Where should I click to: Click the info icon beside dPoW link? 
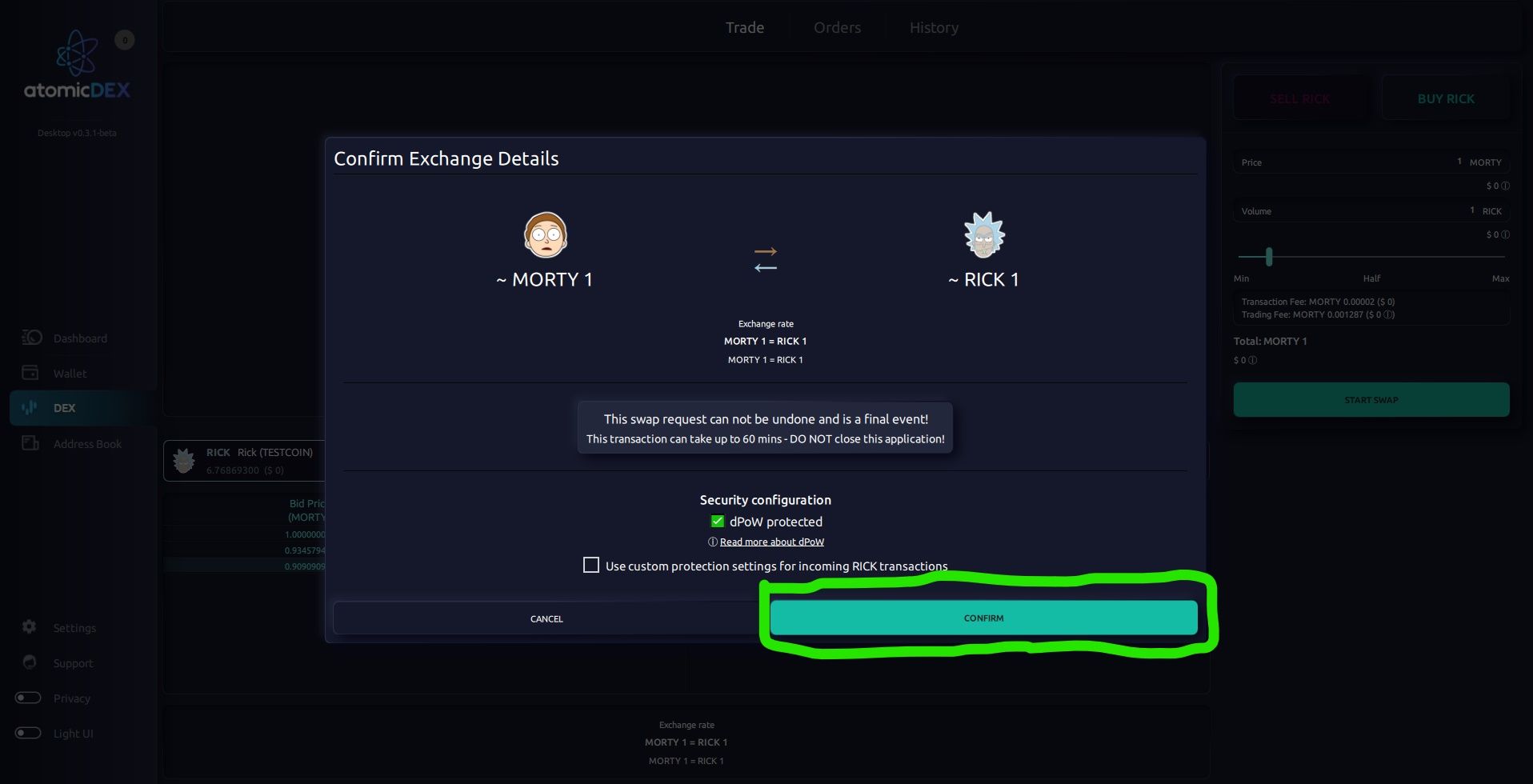tap(712, 542)
